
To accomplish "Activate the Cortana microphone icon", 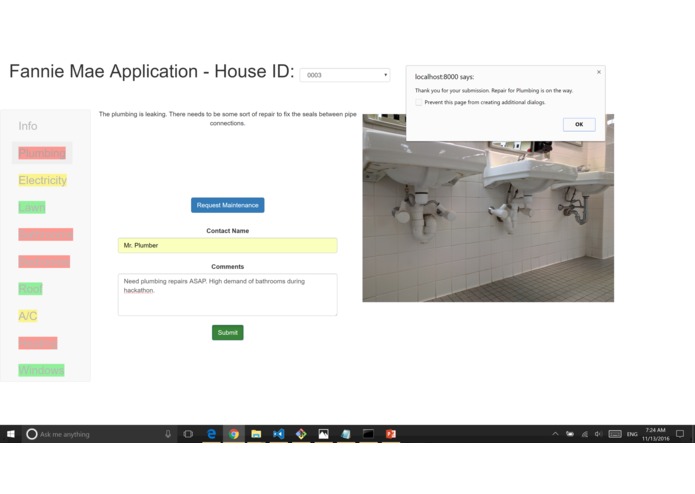I will 168,434.
